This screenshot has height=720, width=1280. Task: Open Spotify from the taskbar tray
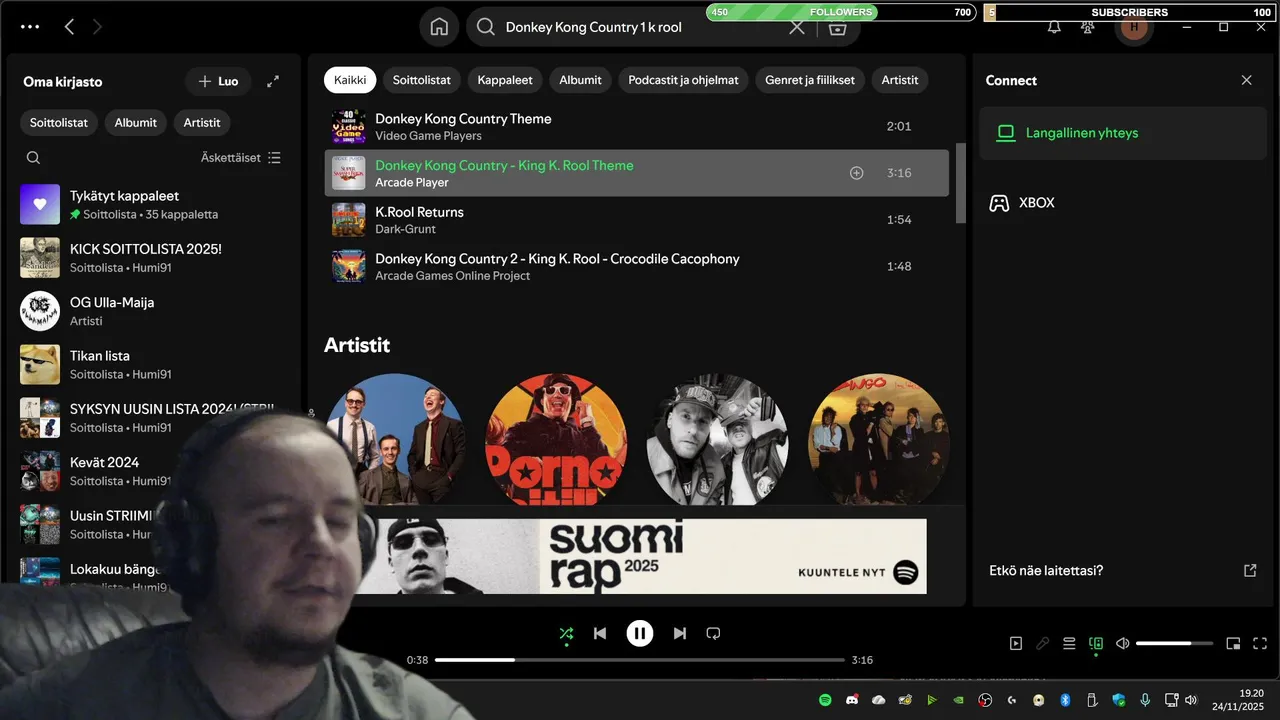pyautogui.click(x=825, y=700)
